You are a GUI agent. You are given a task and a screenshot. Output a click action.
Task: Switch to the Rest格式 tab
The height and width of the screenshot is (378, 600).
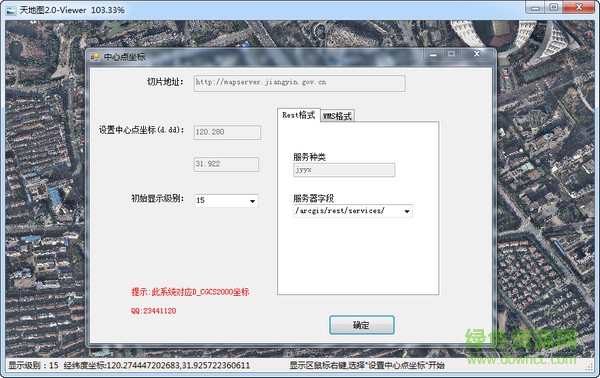[298, 115]
